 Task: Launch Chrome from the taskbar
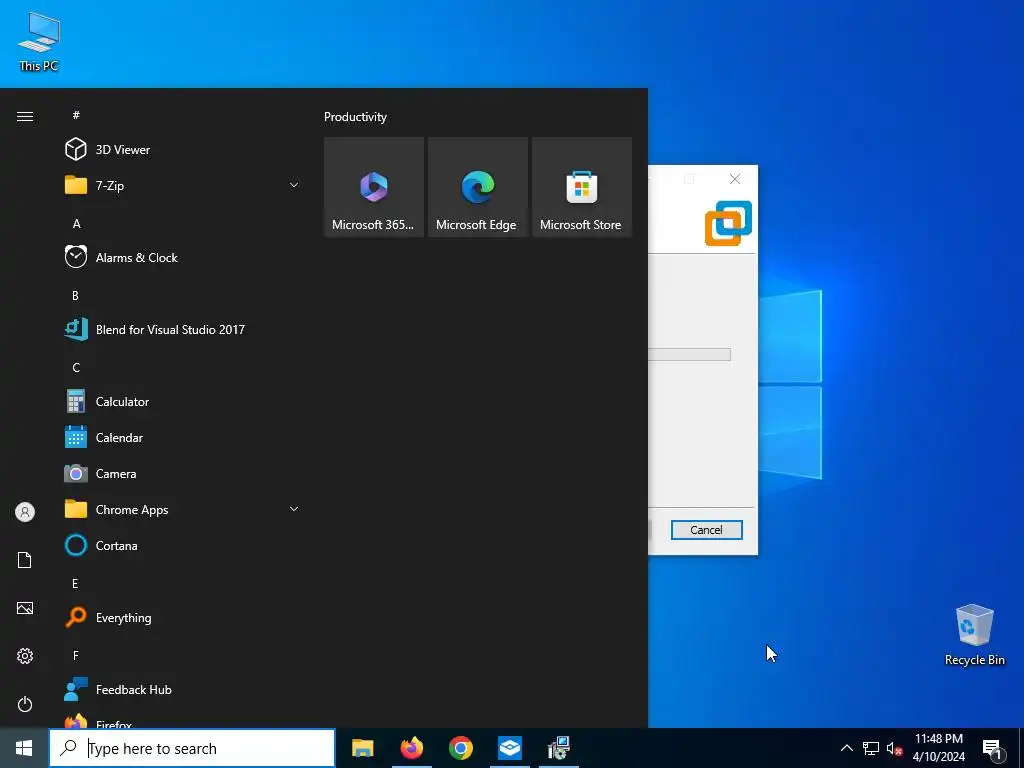pos(460,748)
